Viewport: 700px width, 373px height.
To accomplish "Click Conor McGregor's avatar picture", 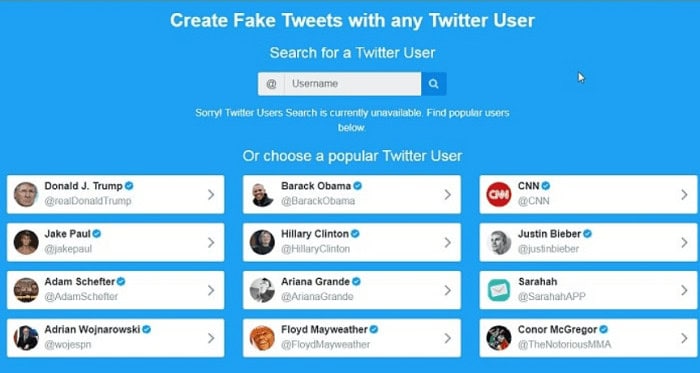I will [499, 338].
